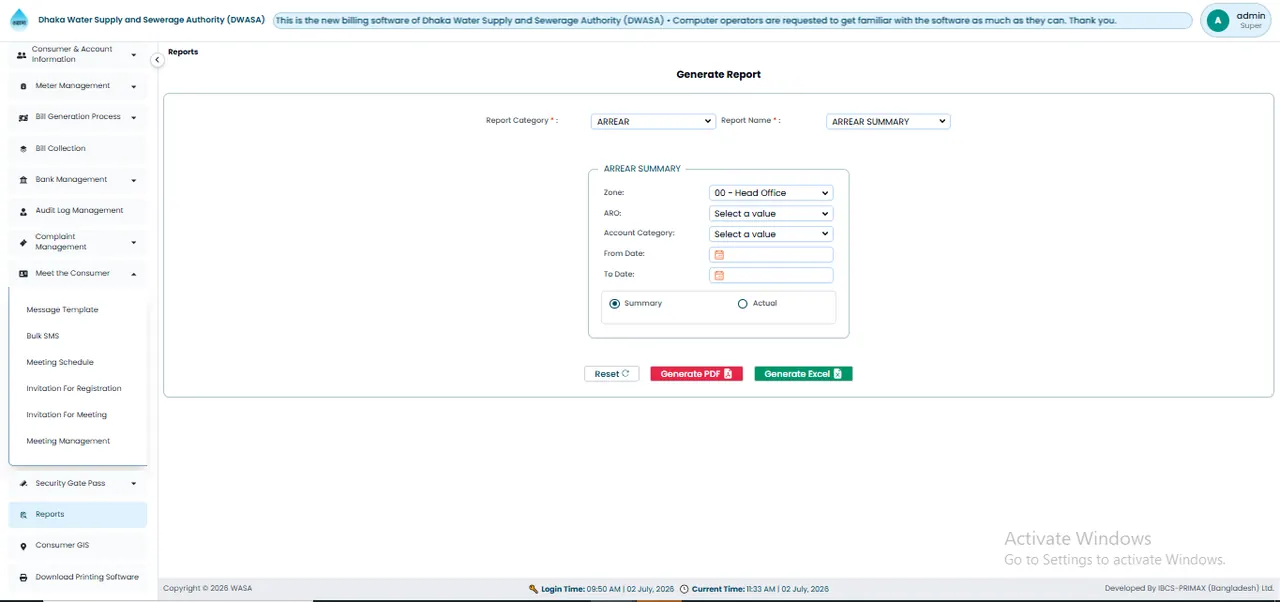
Task: Select the Summary radio button
Action: 614,303
